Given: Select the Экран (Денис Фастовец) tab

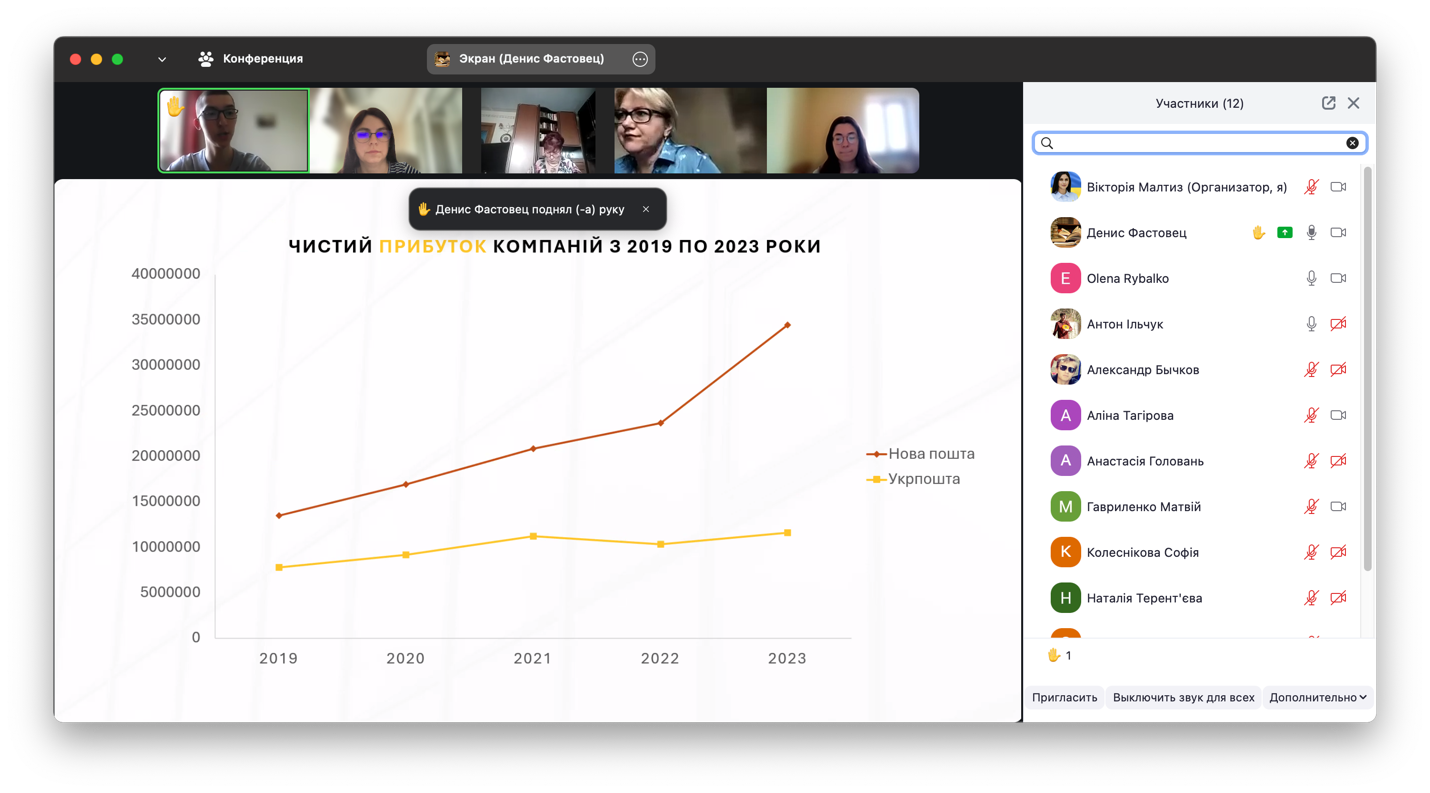Looking at the screenshot, I should click(541, 59).
